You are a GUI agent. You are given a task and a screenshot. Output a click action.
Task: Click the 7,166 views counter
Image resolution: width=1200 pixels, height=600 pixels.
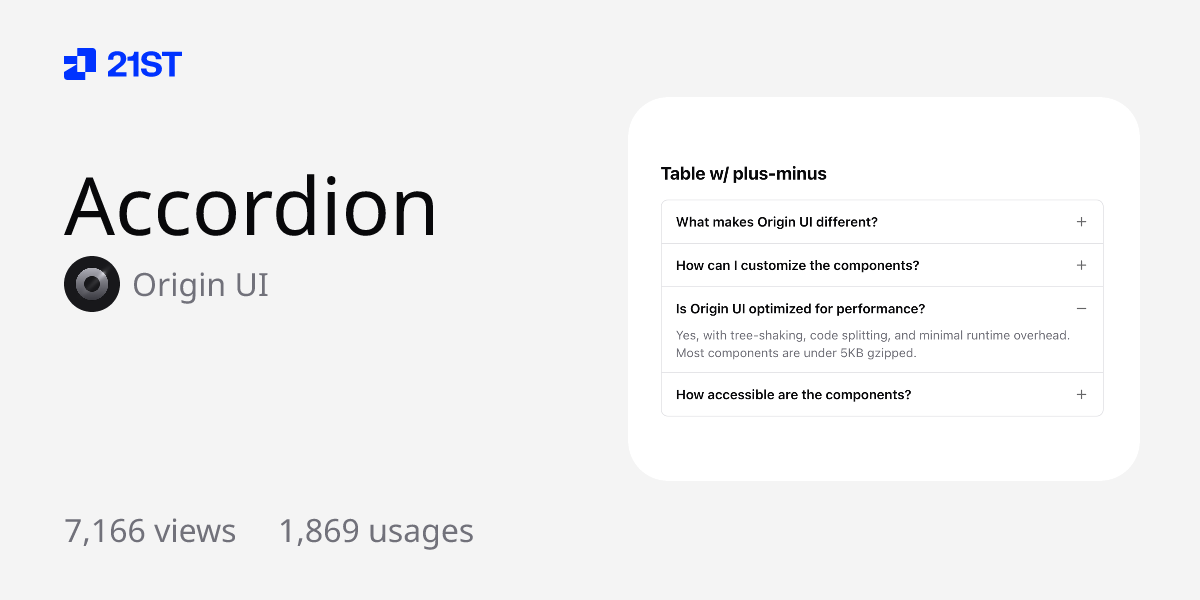[150, 531]
